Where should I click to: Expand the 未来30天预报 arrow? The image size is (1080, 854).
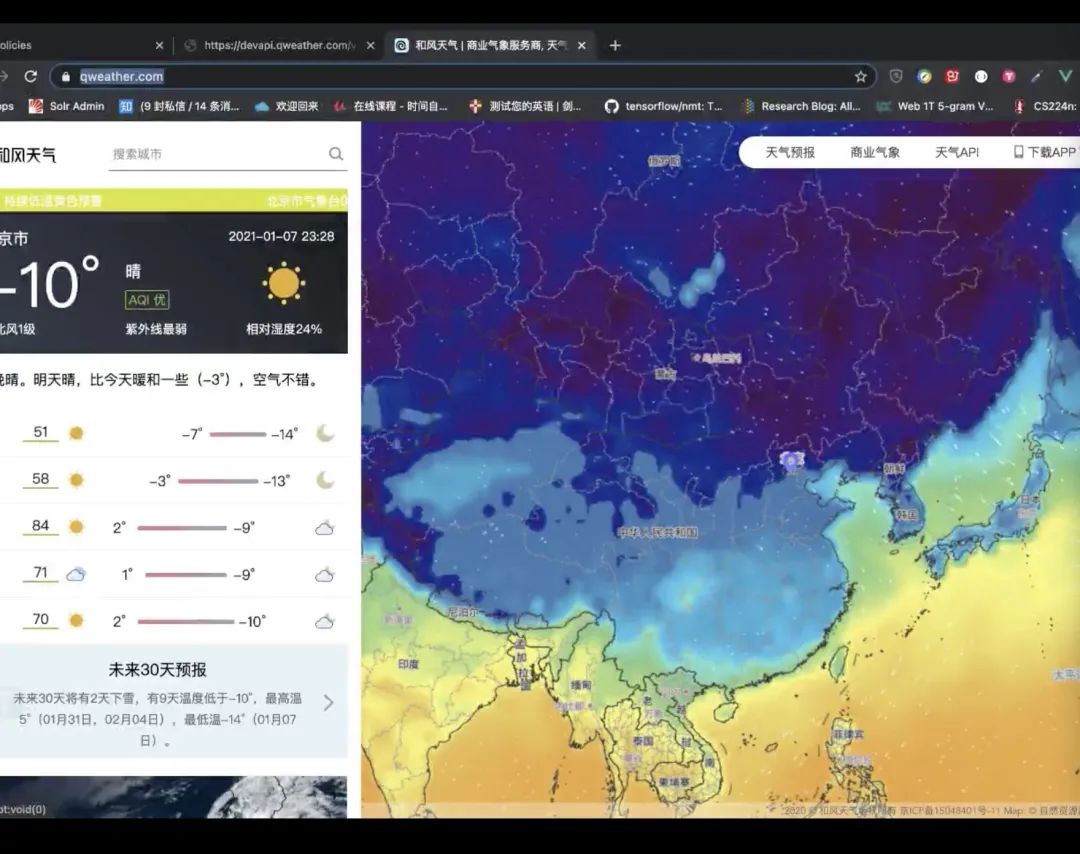pyautogui.click(x=329, y=702)
